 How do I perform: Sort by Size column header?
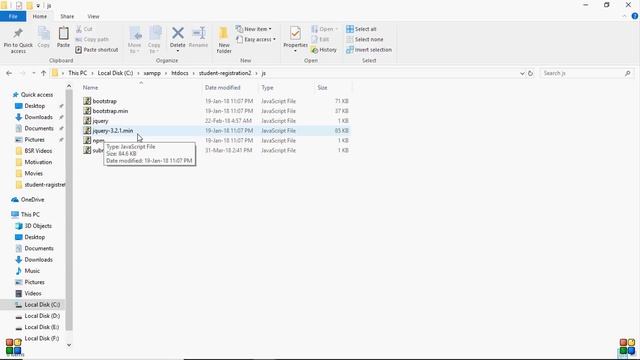click(x=322, y=87)
